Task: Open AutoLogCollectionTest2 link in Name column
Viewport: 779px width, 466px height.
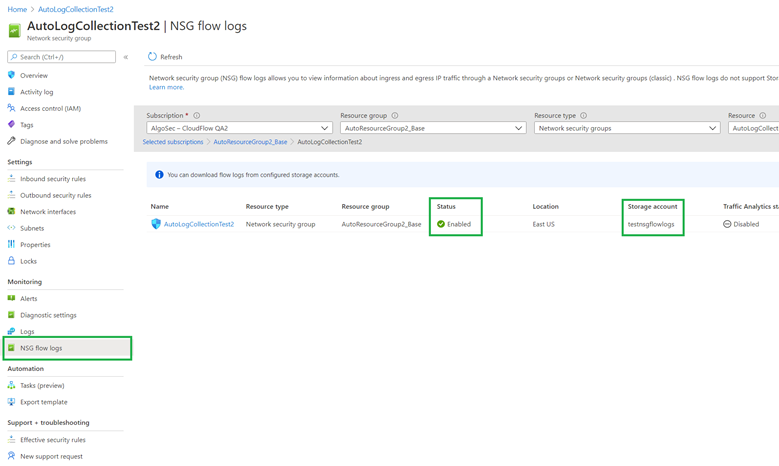Action: click(x=199, y=224)
